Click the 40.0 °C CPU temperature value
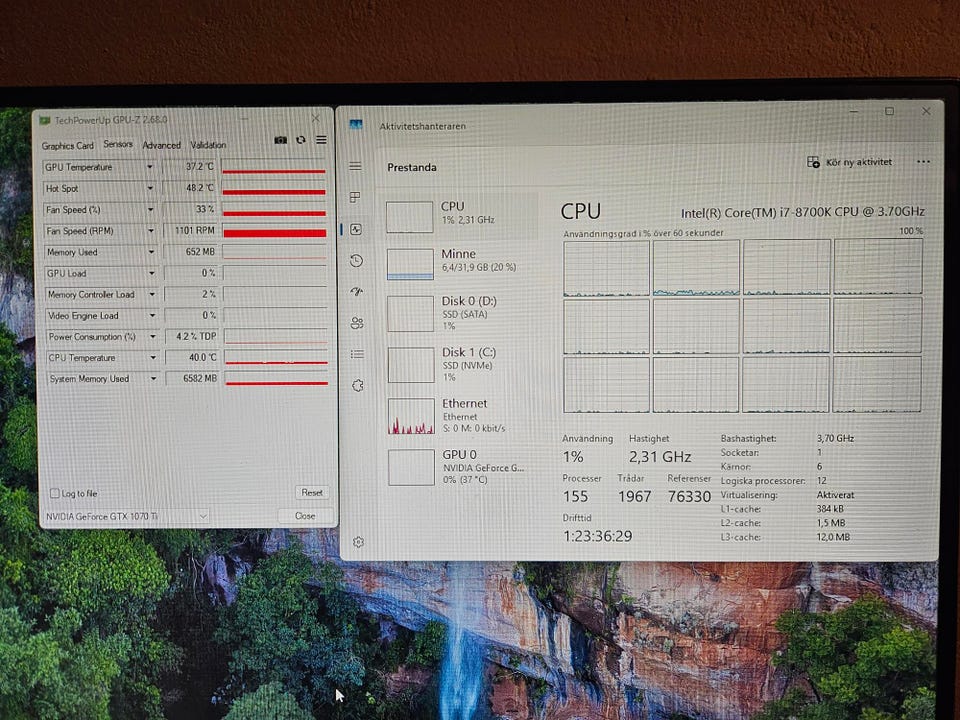960x720 pixels. 202,357
